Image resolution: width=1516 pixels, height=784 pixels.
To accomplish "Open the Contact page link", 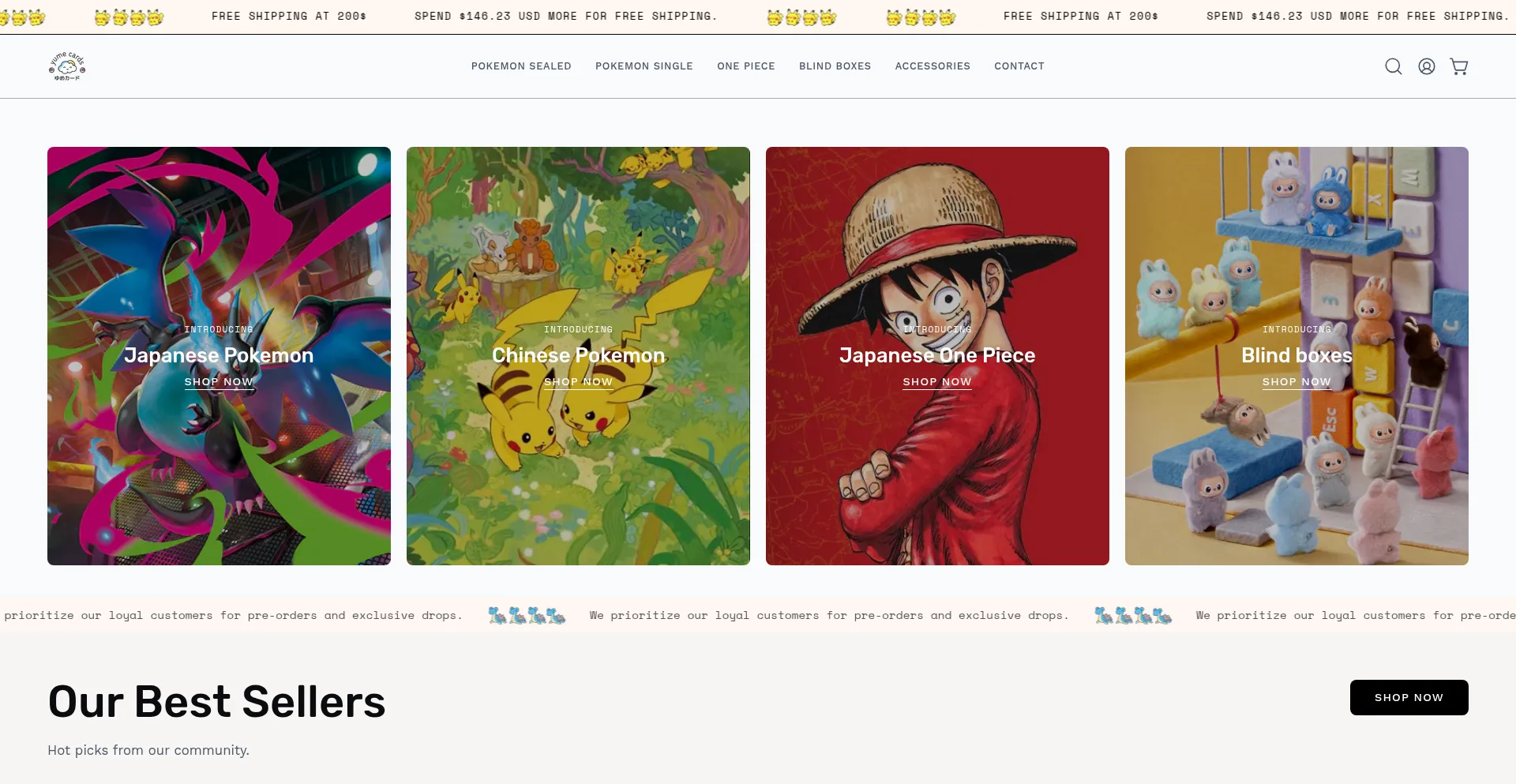I will tap(1019, 66).
